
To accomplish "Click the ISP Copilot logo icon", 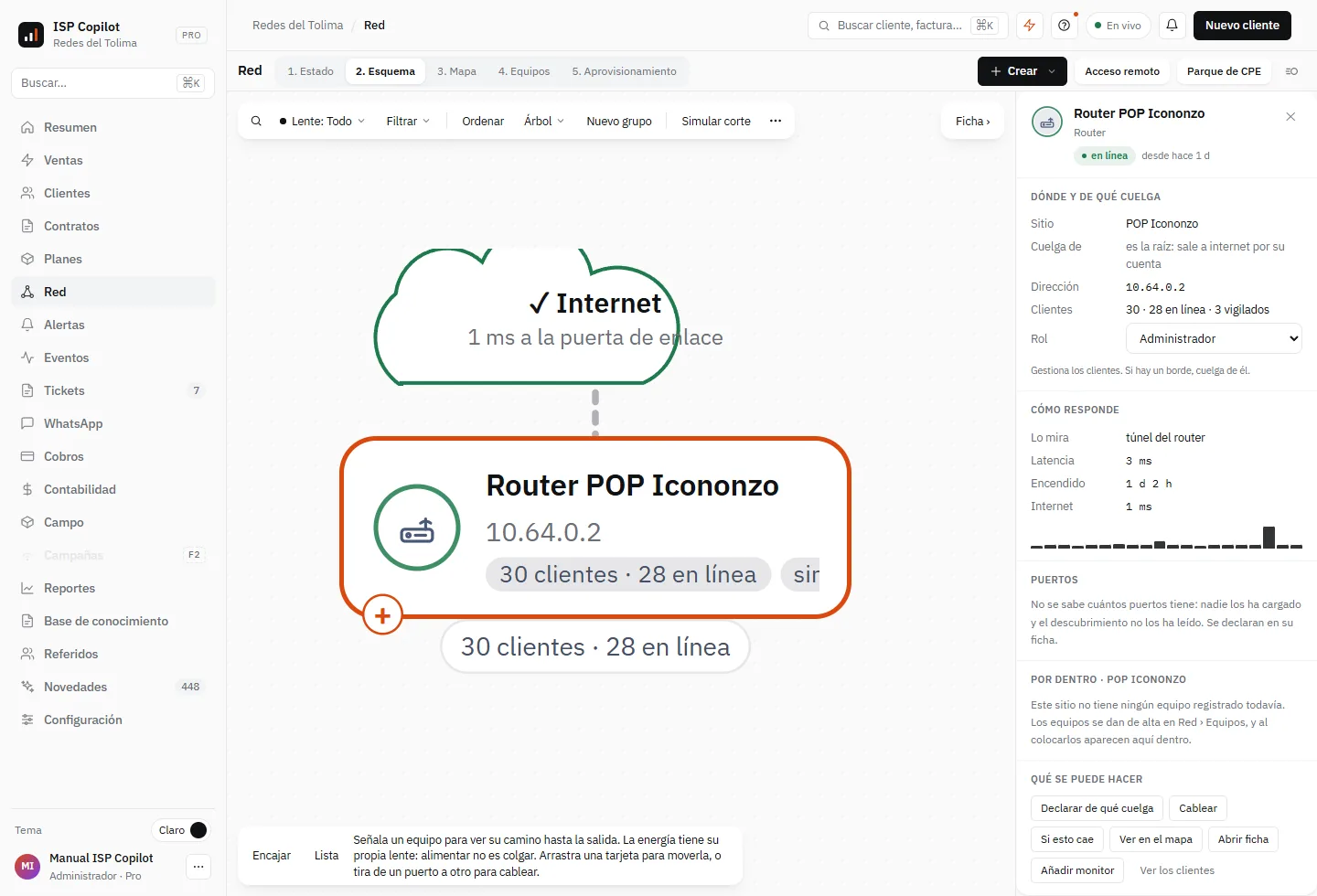I will click(31, 35).
